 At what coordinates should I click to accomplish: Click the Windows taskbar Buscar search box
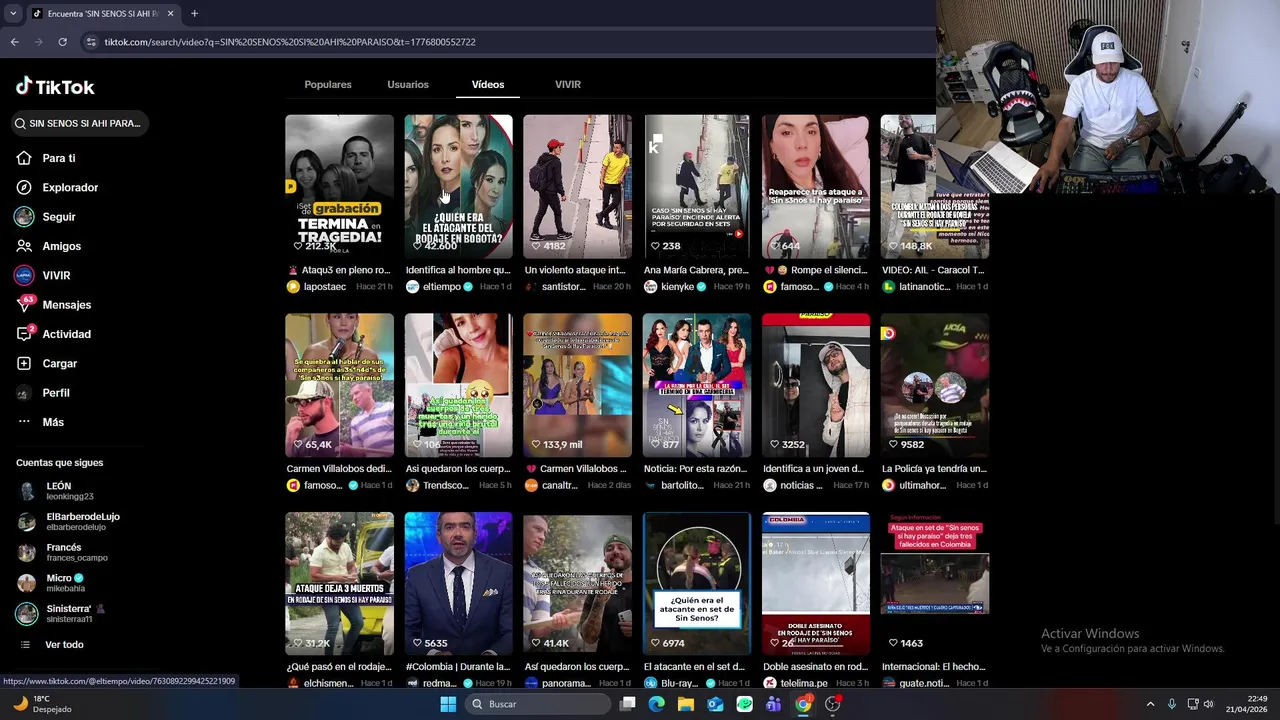click(x=540, y=704)
